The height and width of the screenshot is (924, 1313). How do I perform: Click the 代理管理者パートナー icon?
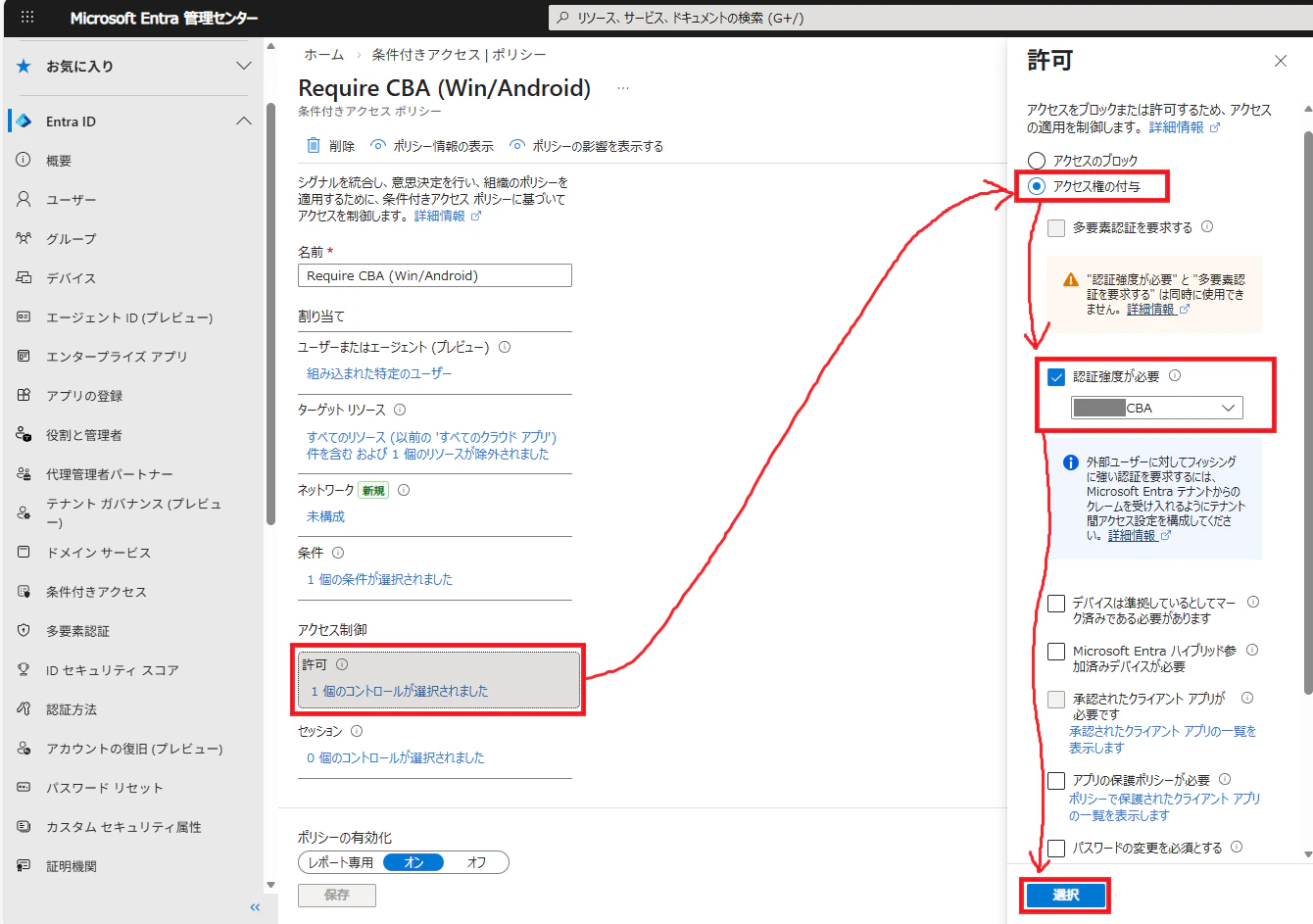[24, 473]
